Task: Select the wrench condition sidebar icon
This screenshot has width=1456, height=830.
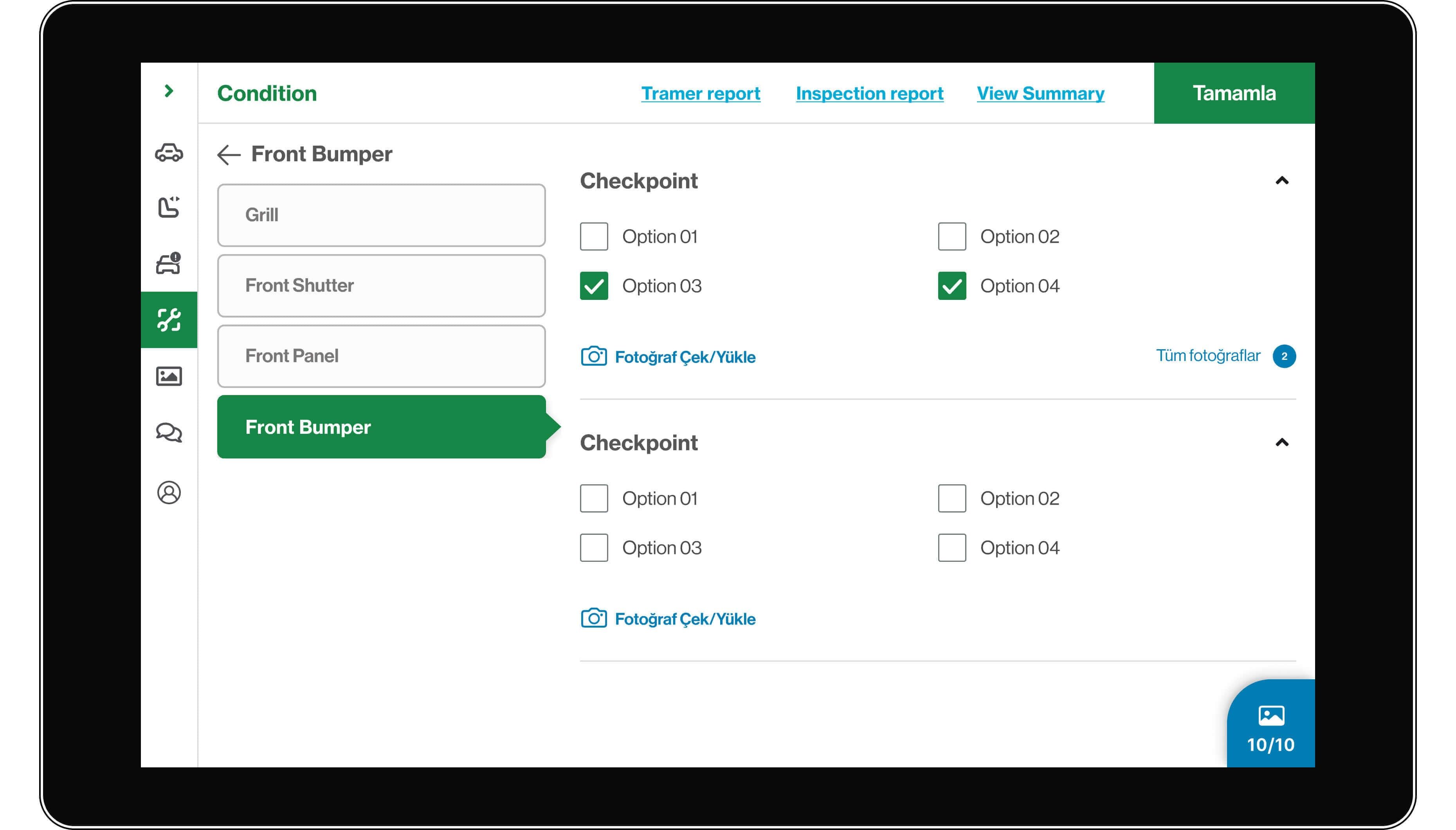Action: click(169, 320)
